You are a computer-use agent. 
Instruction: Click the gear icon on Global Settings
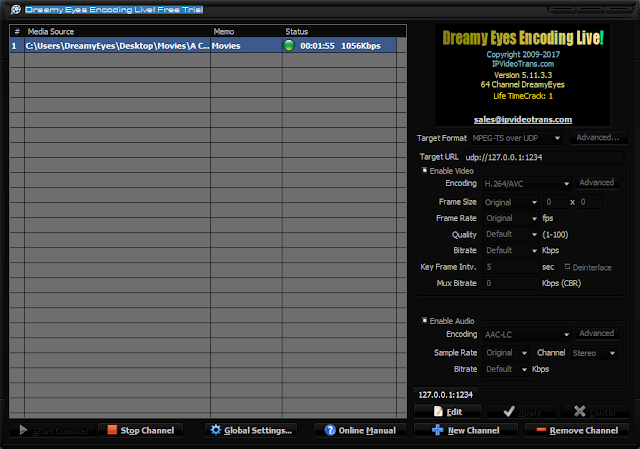pos(215,430)
